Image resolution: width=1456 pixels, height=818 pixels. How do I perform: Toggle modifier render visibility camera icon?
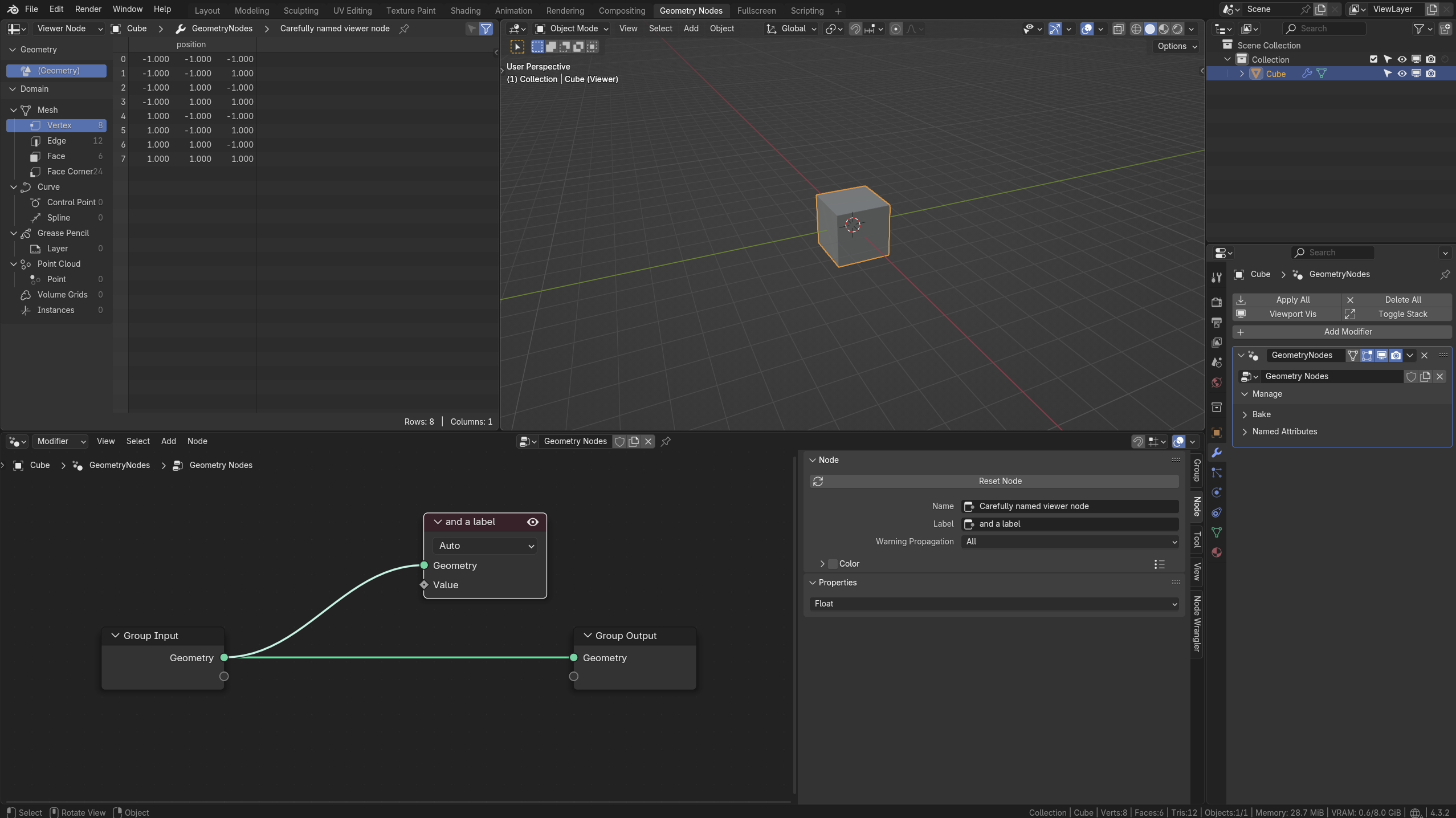(1396, 355)
